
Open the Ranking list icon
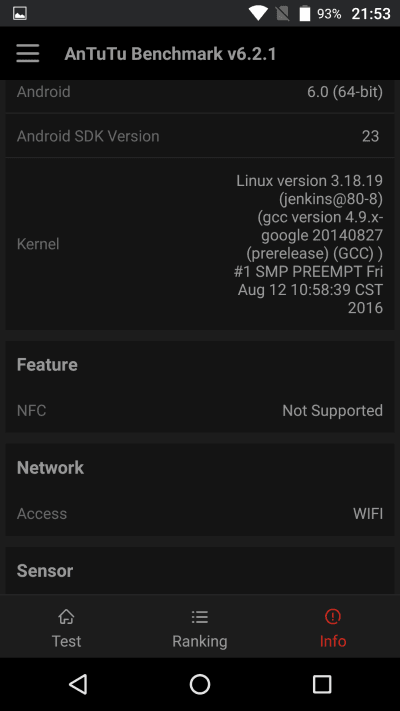200,616
